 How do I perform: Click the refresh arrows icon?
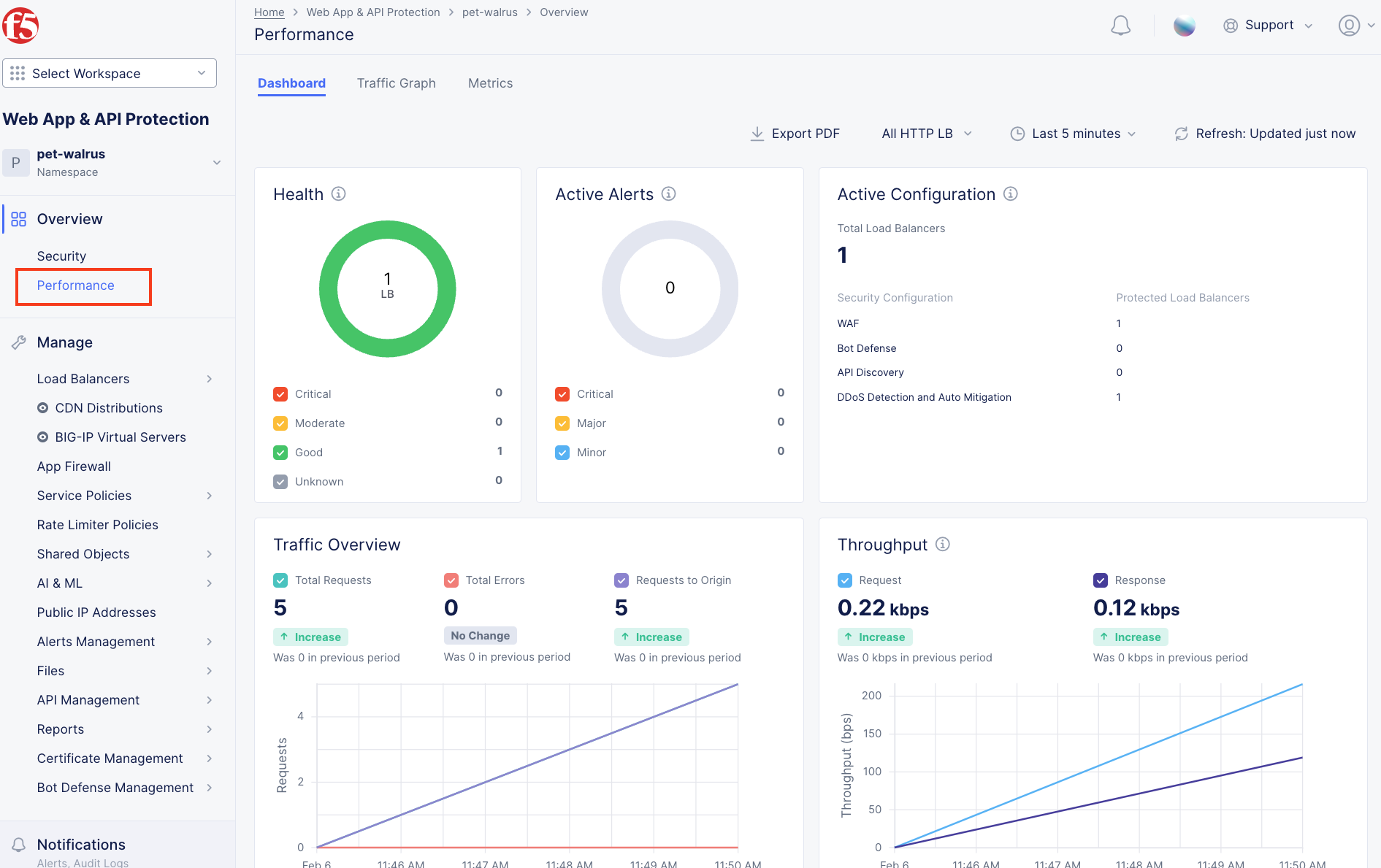click(x=1181, y=134)
